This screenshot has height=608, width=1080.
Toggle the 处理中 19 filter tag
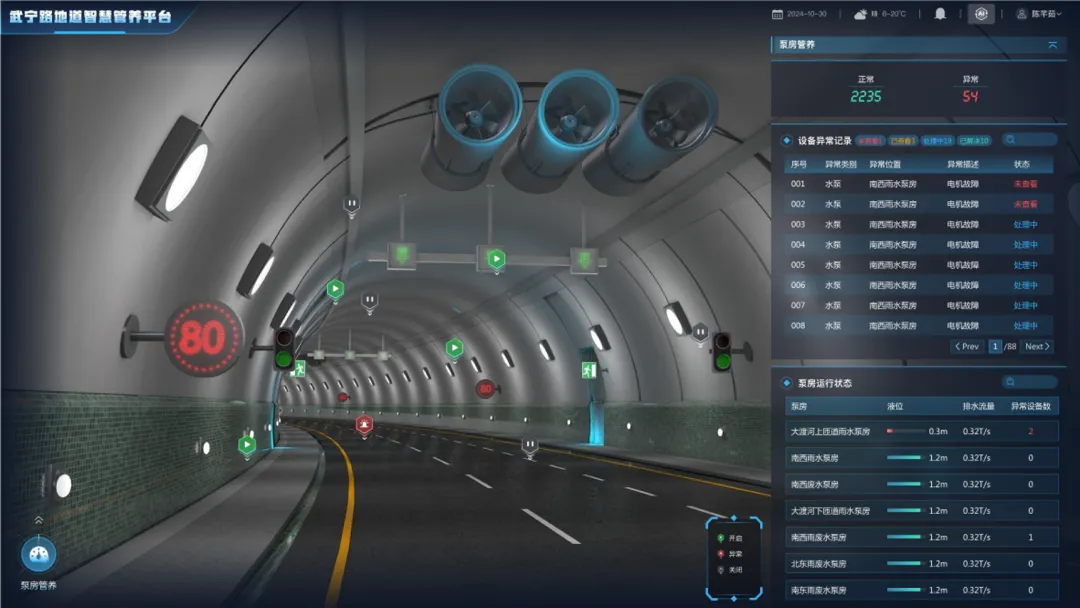[x=937, y=140]
